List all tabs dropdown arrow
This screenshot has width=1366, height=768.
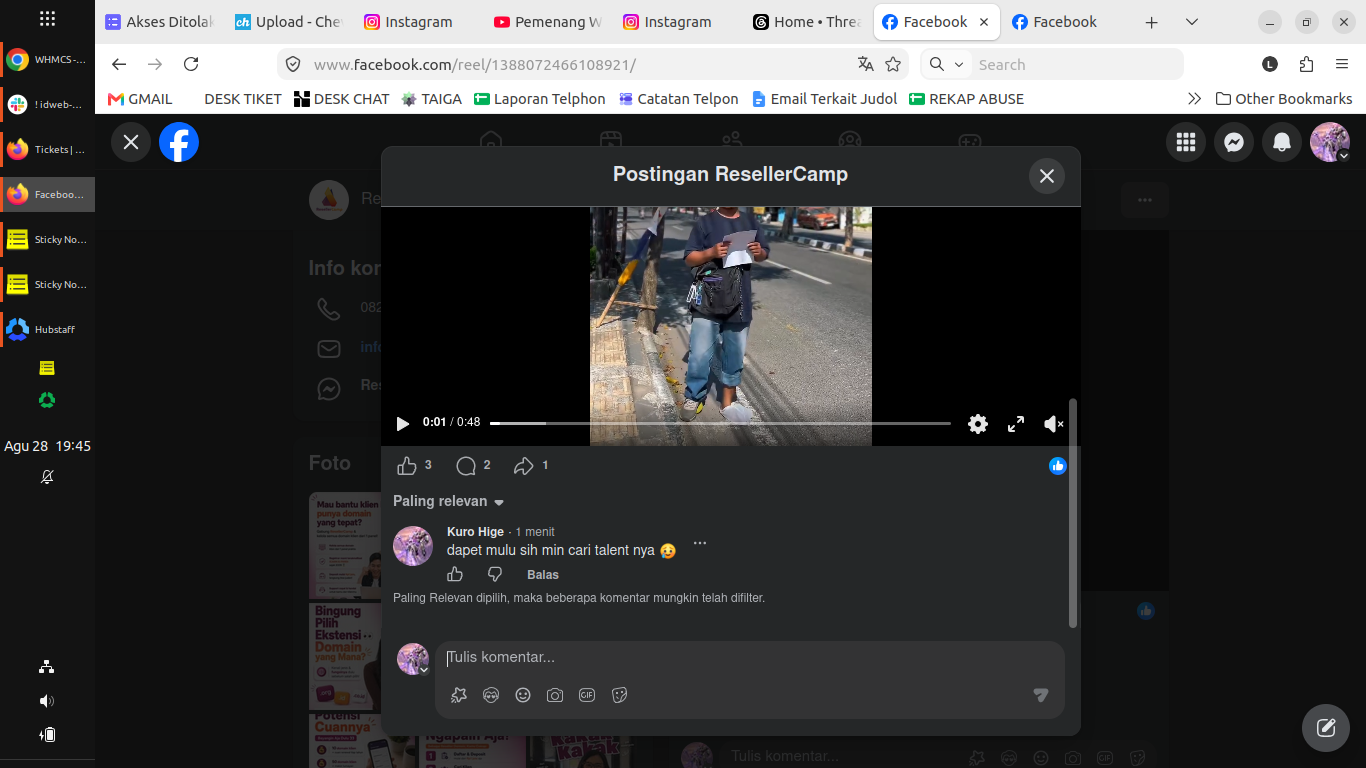click(x=1192, y=22)
